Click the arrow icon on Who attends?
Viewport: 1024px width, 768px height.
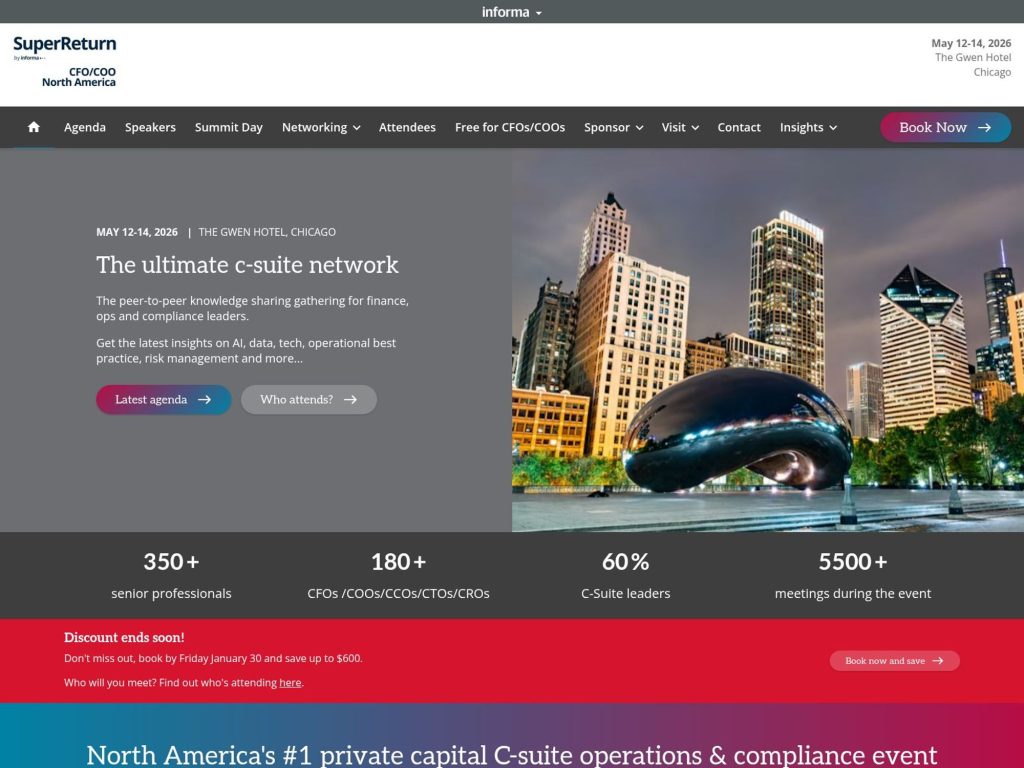click(x=349, y=399)
